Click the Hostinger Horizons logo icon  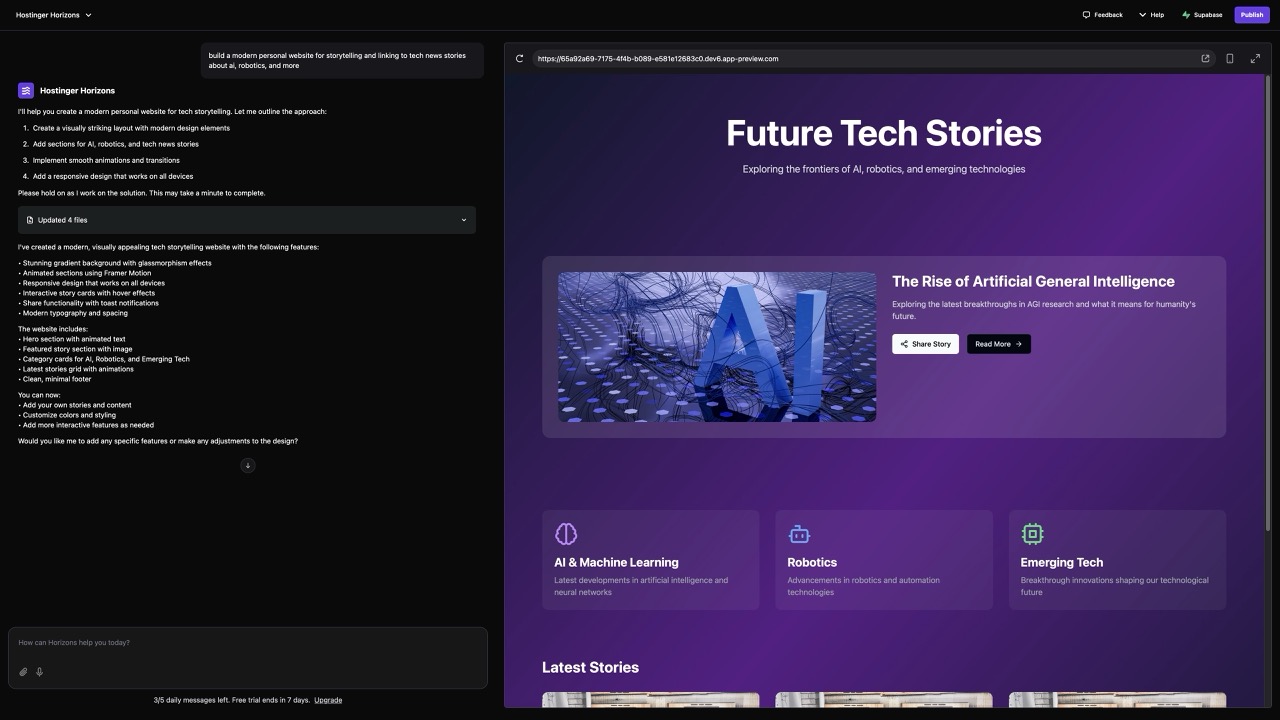tap(24, 90)
